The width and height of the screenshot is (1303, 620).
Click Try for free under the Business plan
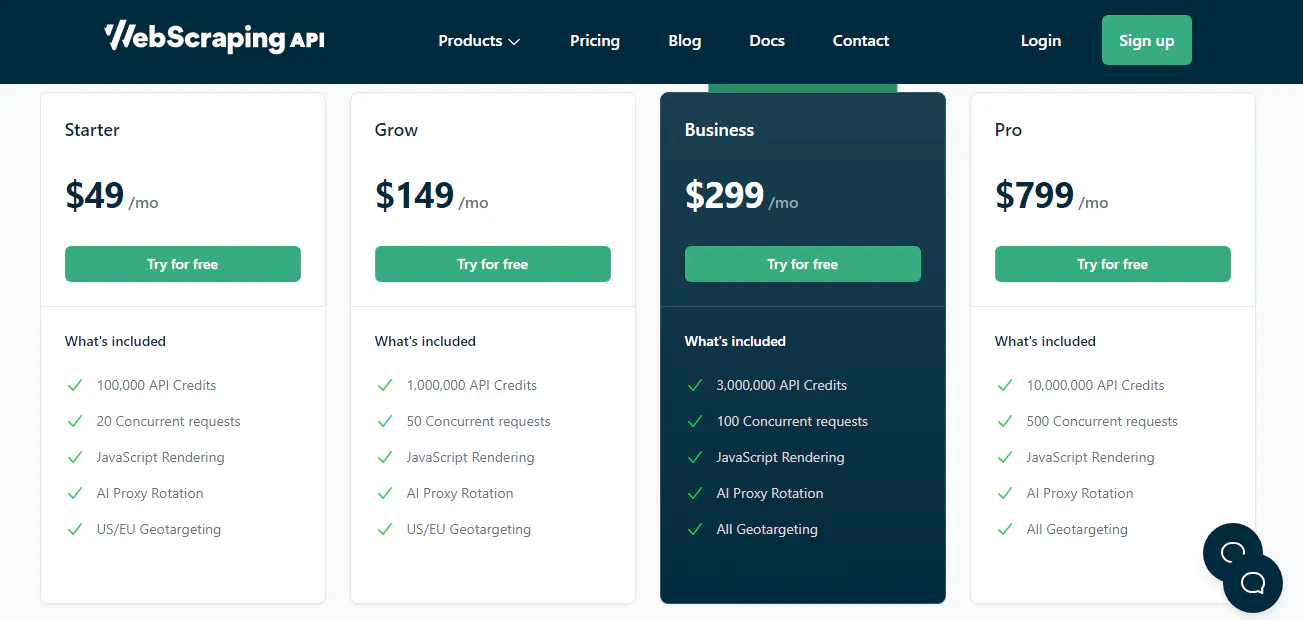click(802, 264)
